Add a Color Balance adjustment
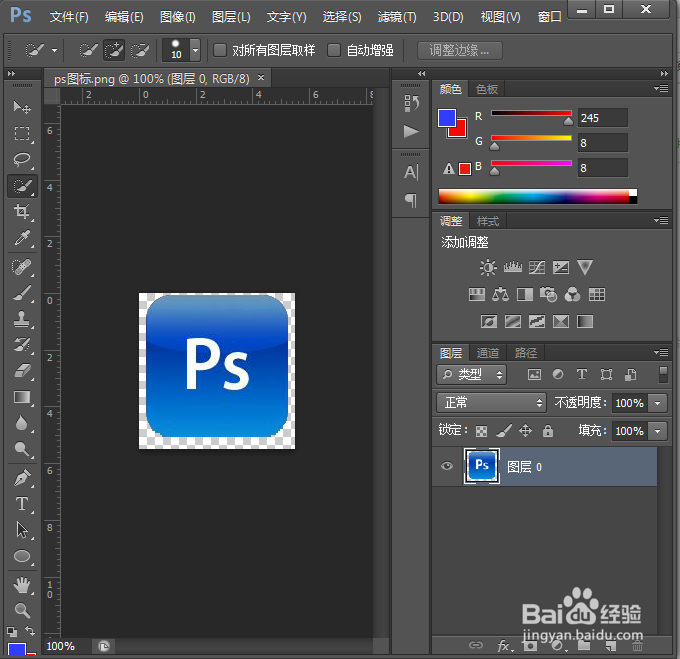The width and height of the screenshot is (680, 659). [x=500, y=295]
